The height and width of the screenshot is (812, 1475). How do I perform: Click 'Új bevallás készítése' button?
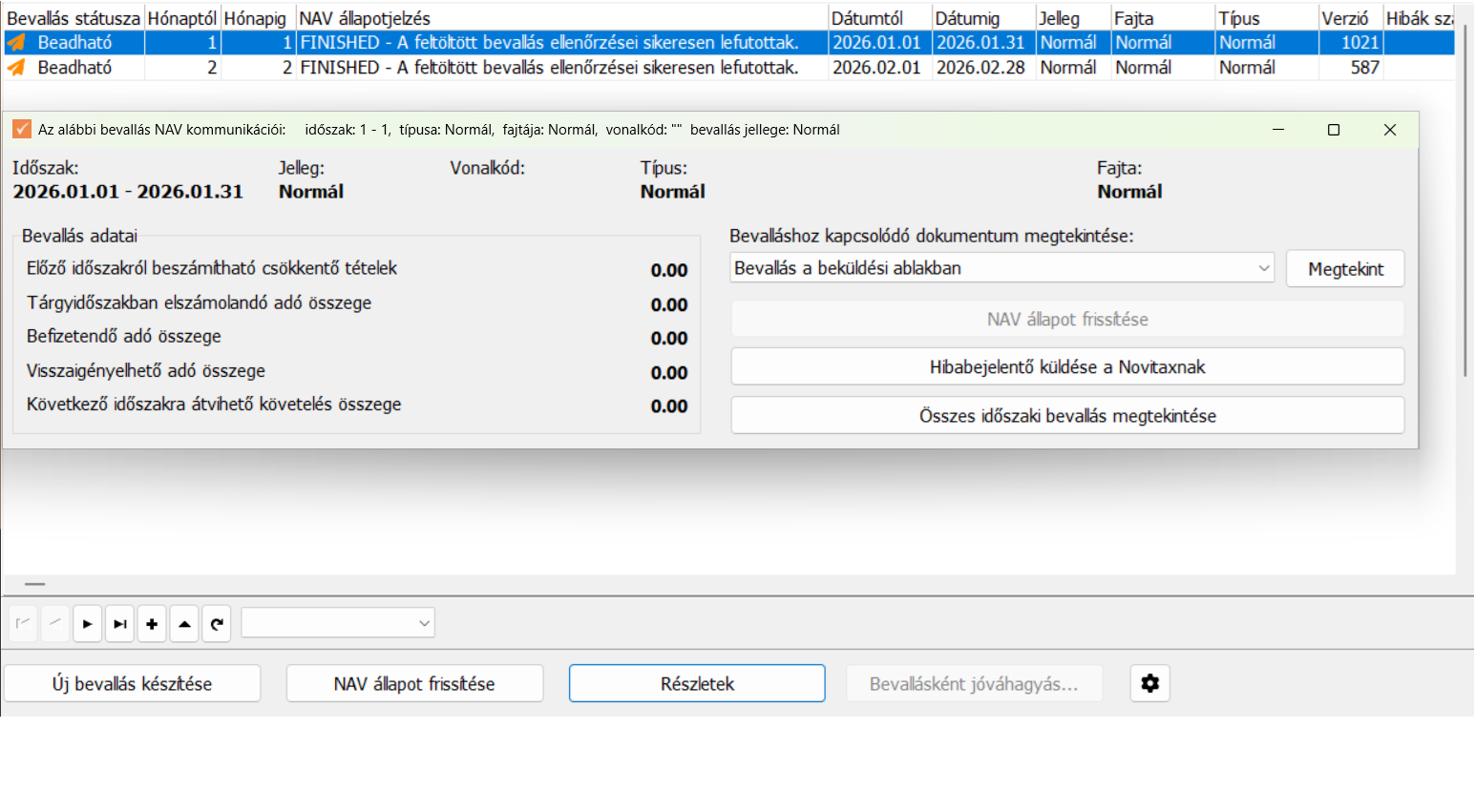[x=133, y=683]
